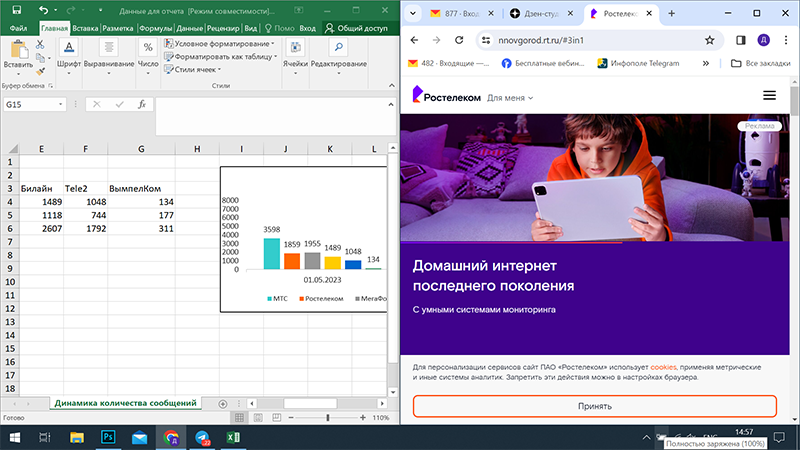Cut selection with the scissors icon
This screenshot has height=450, width=800.
click(40, 45)
